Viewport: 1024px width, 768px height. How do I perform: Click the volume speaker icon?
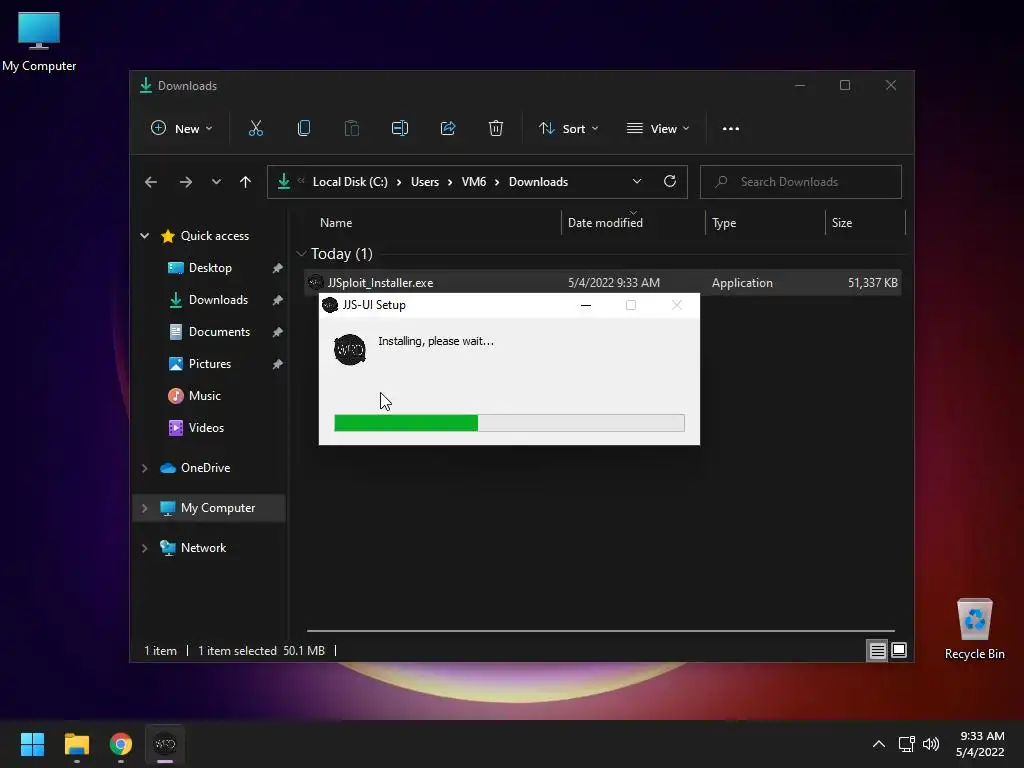[931, 744]
